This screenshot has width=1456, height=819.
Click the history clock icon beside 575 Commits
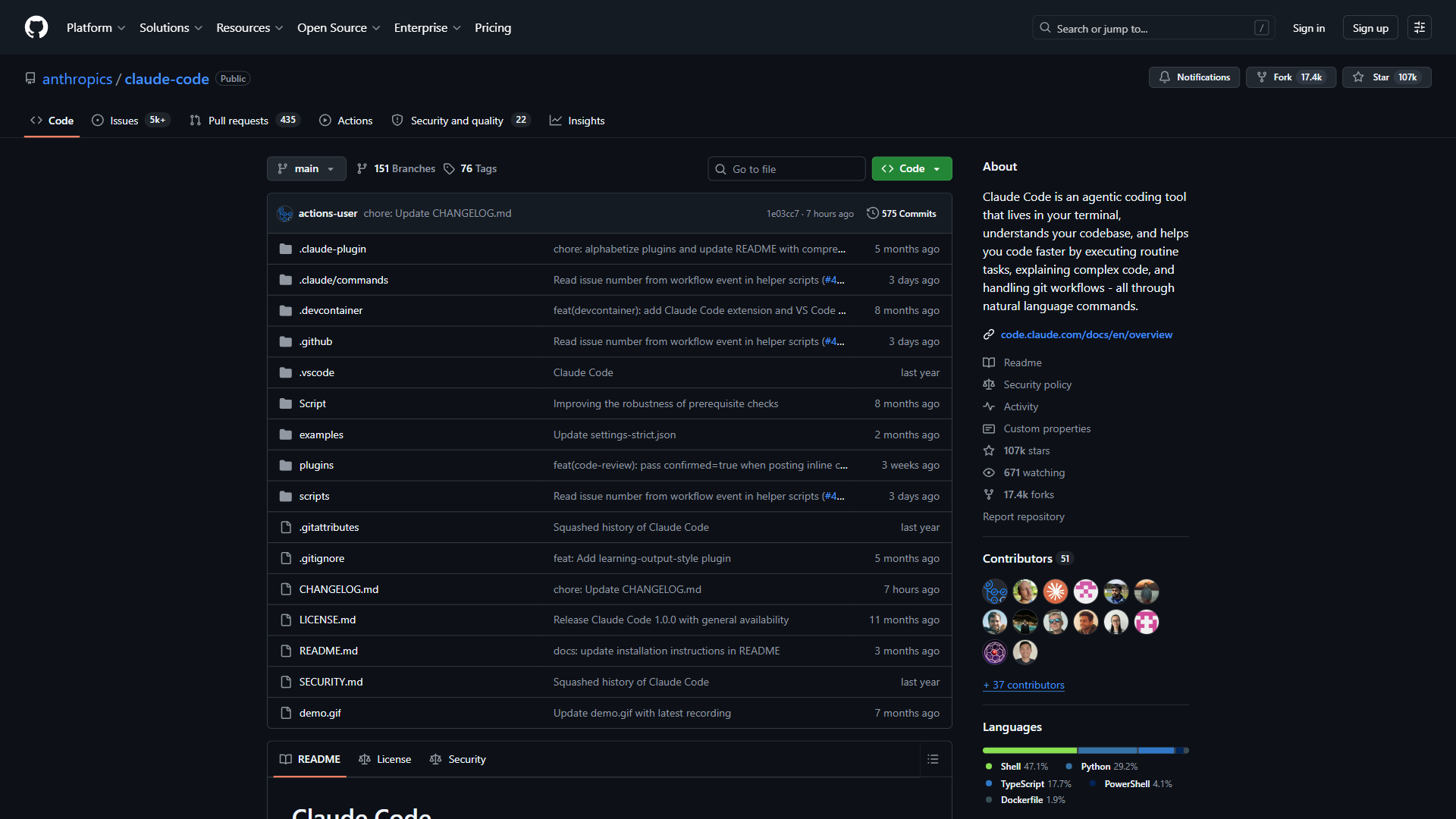(x=873, y=213)
